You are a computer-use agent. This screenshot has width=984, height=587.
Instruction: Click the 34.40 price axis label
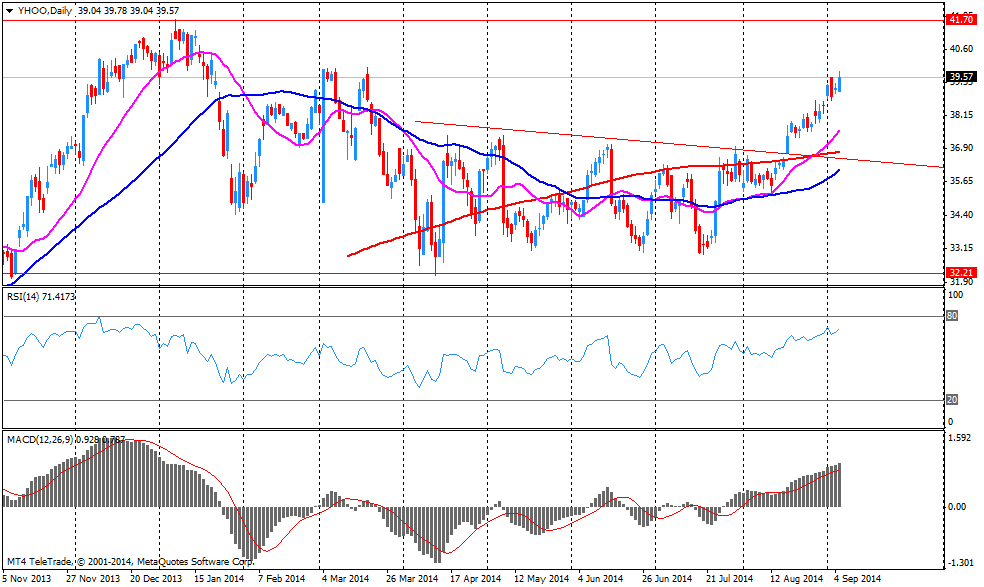961,215
